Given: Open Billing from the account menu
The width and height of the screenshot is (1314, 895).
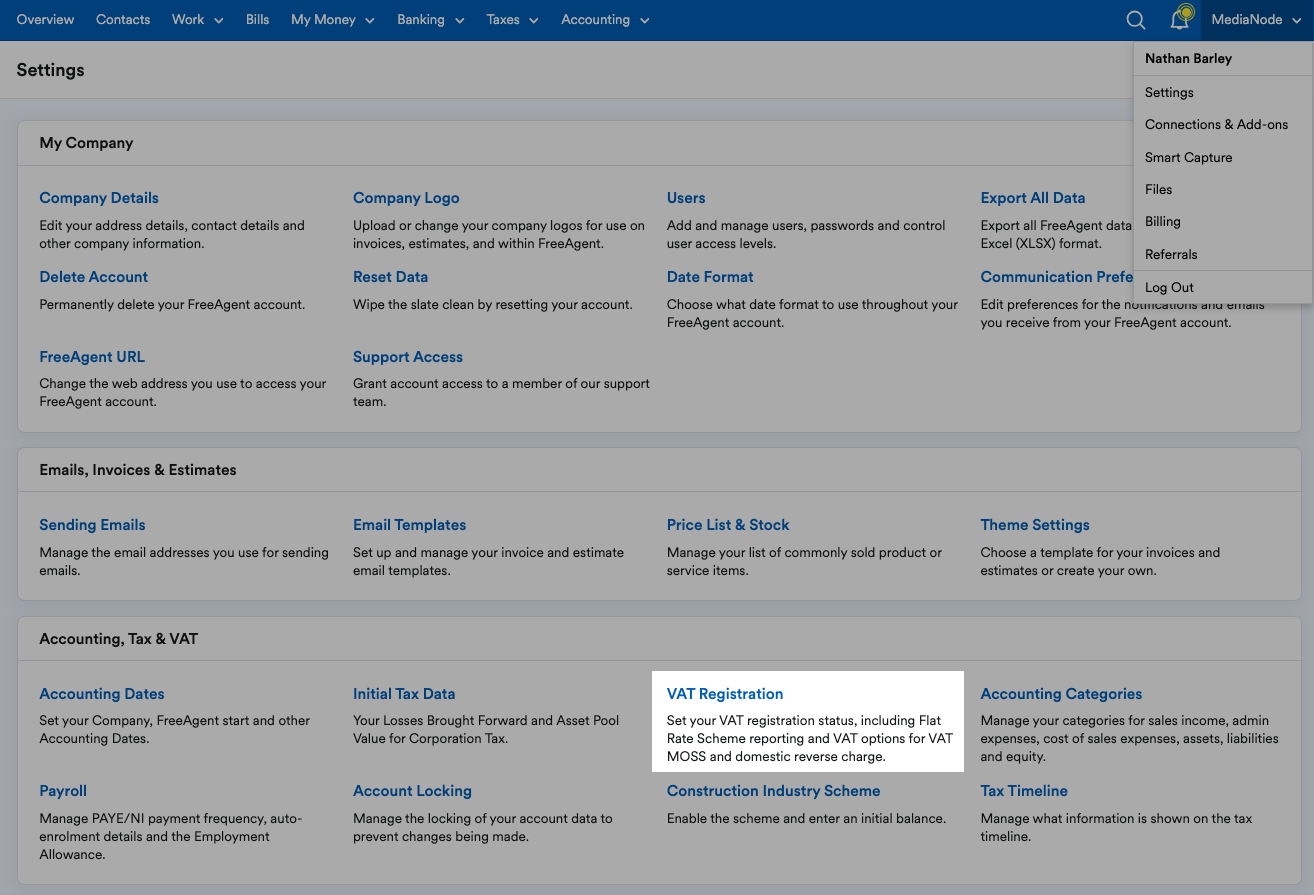Looking at the screenshot, I should click(x=1162, y=222).
